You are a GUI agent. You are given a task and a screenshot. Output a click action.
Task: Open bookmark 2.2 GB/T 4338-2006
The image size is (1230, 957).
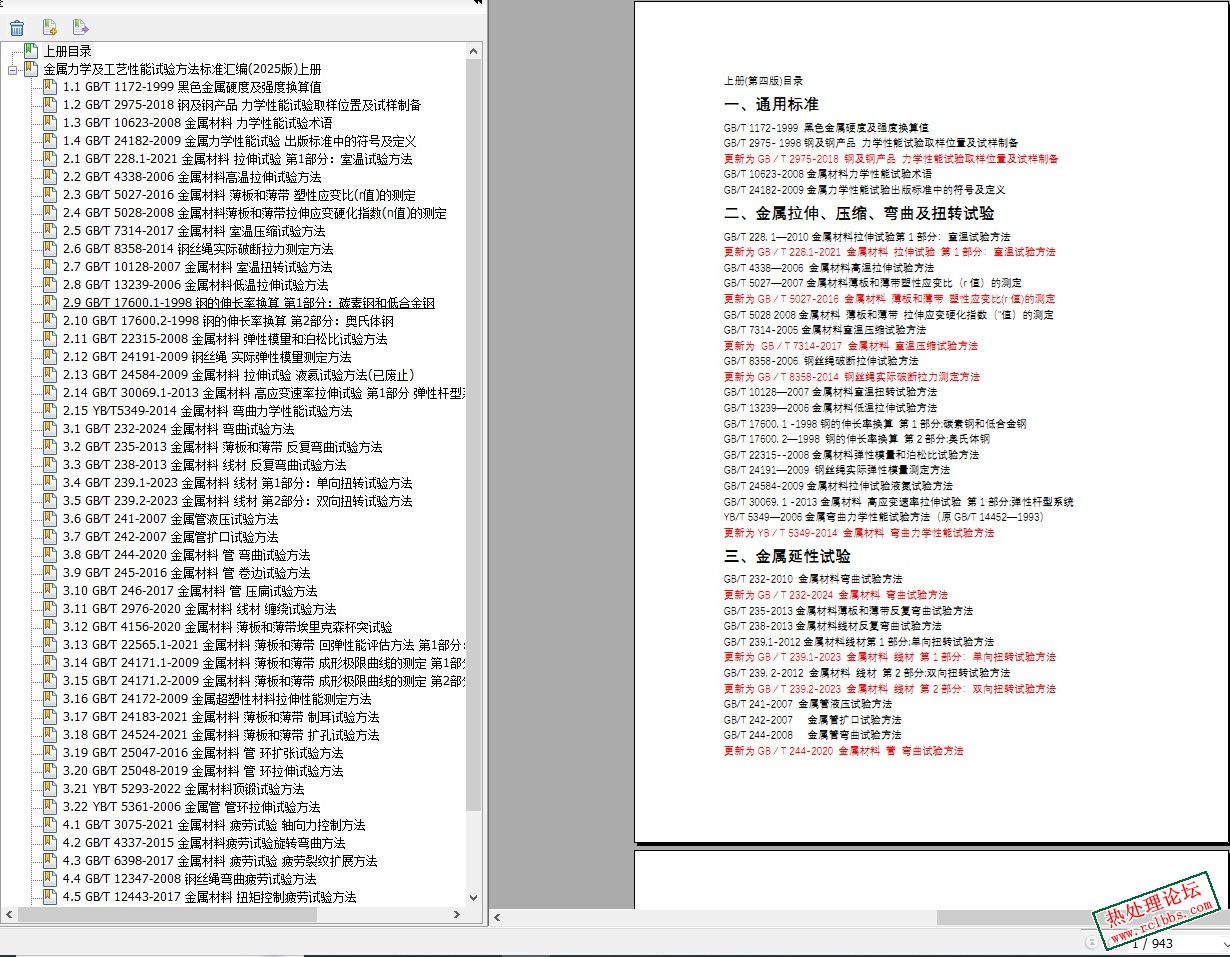[192, 177]
